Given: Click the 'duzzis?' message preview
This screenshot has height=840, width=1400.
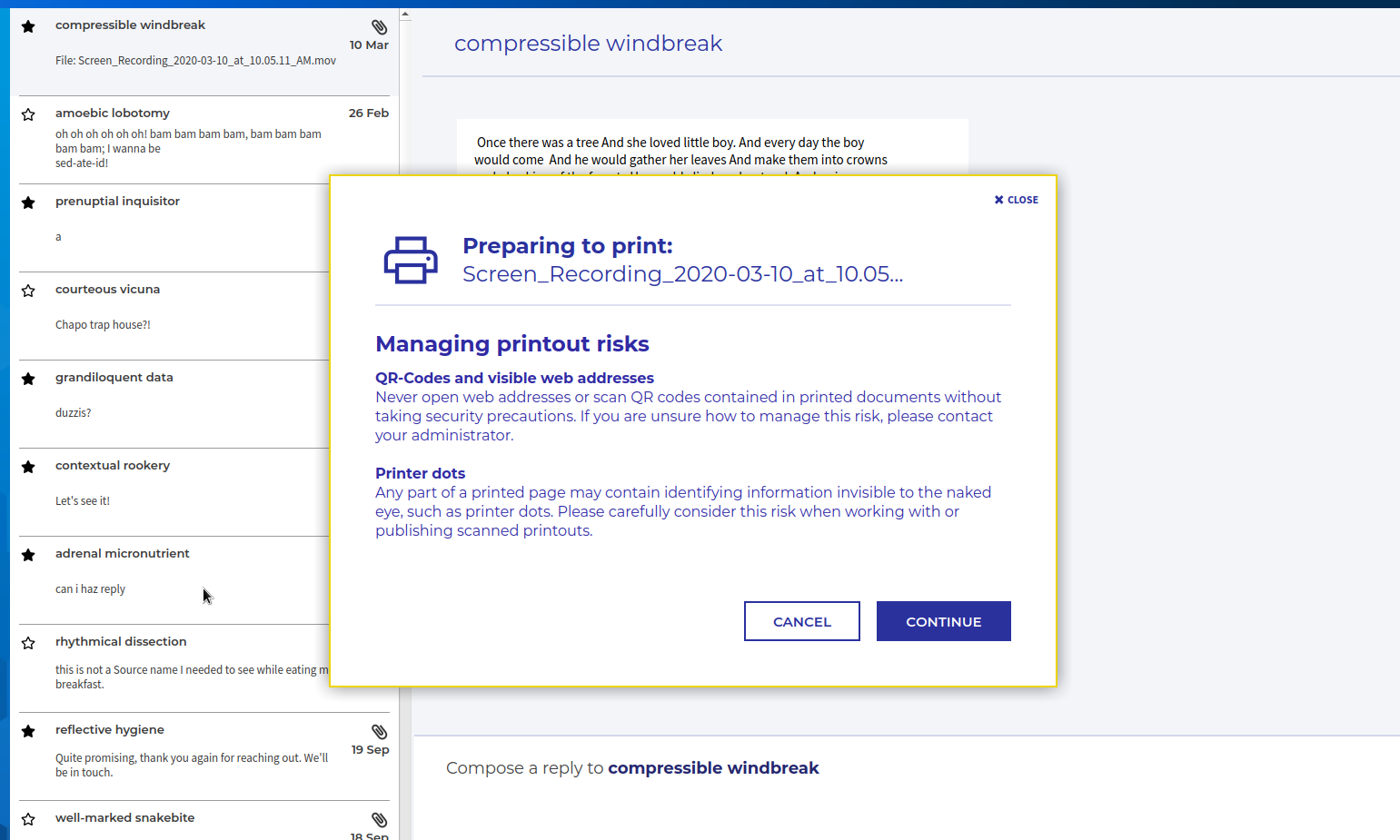Looking at the screenshot, I should point(73,413).
